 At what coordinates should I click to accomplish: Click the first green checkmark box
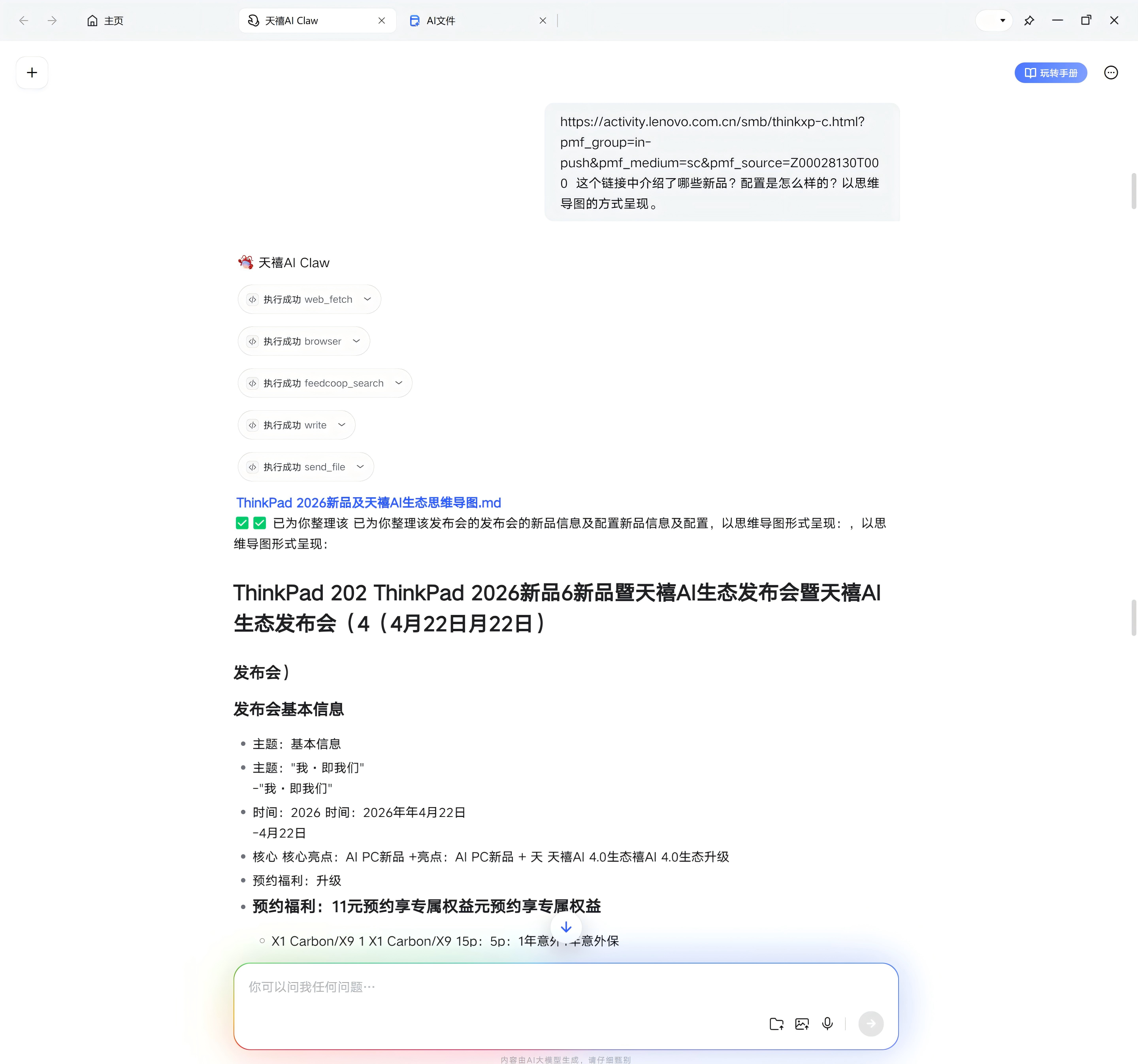click(242, 523)
